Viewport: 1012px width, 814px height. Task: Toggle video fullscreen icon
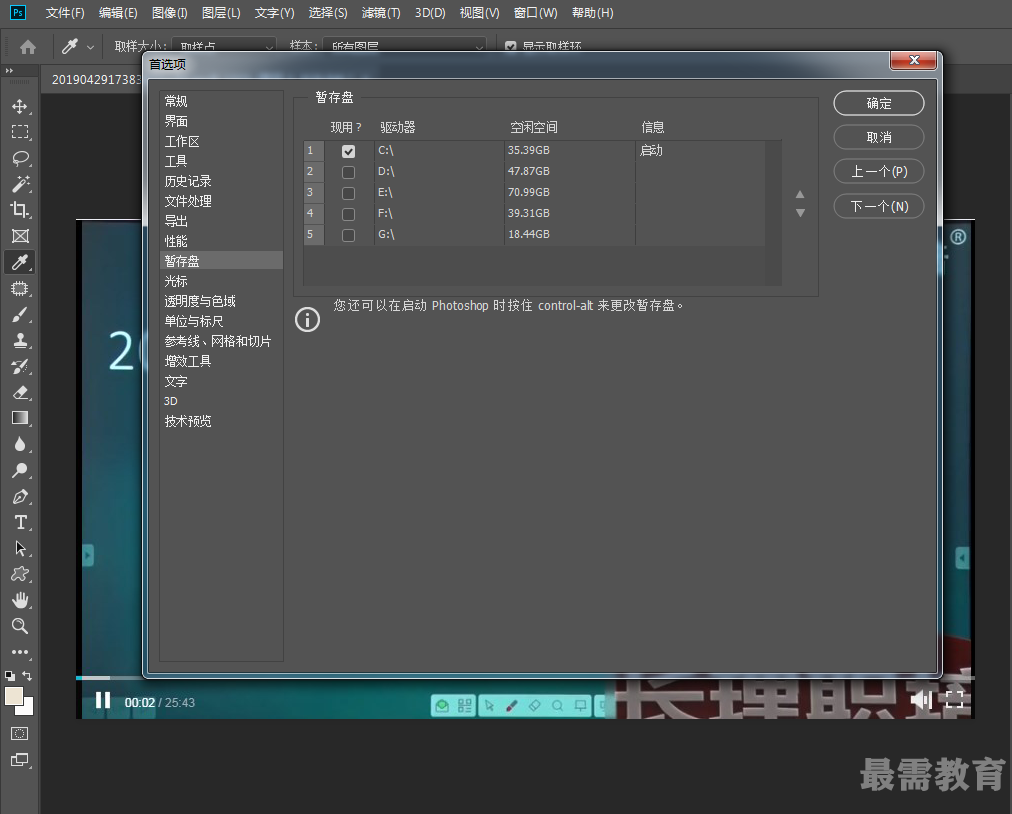(x=955, y=699)
